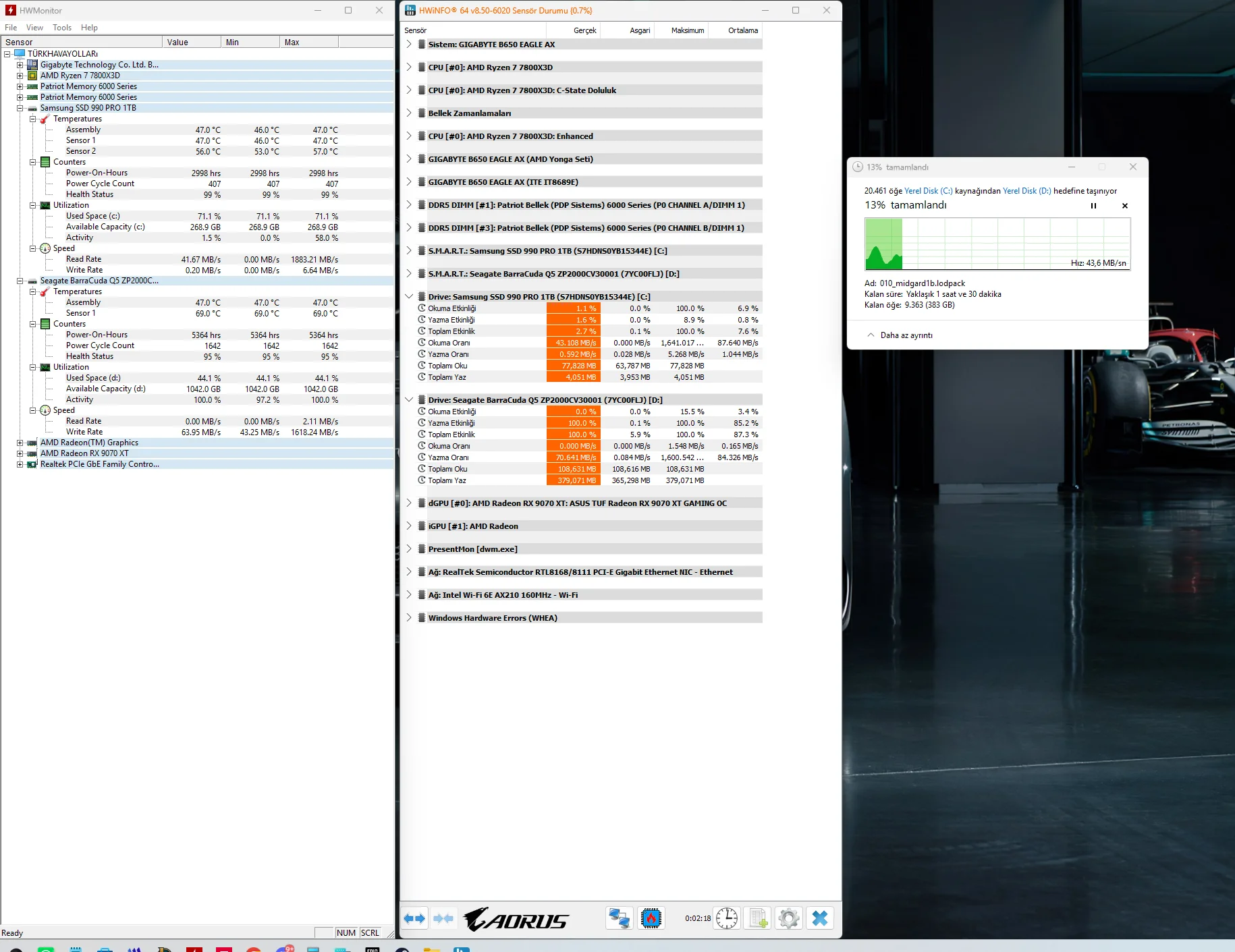Screen dimensions: 1235x952
Task: Collapse Seagate BarraCuda Q5 node in HWMonitor
Action: (x=20, y=281)
